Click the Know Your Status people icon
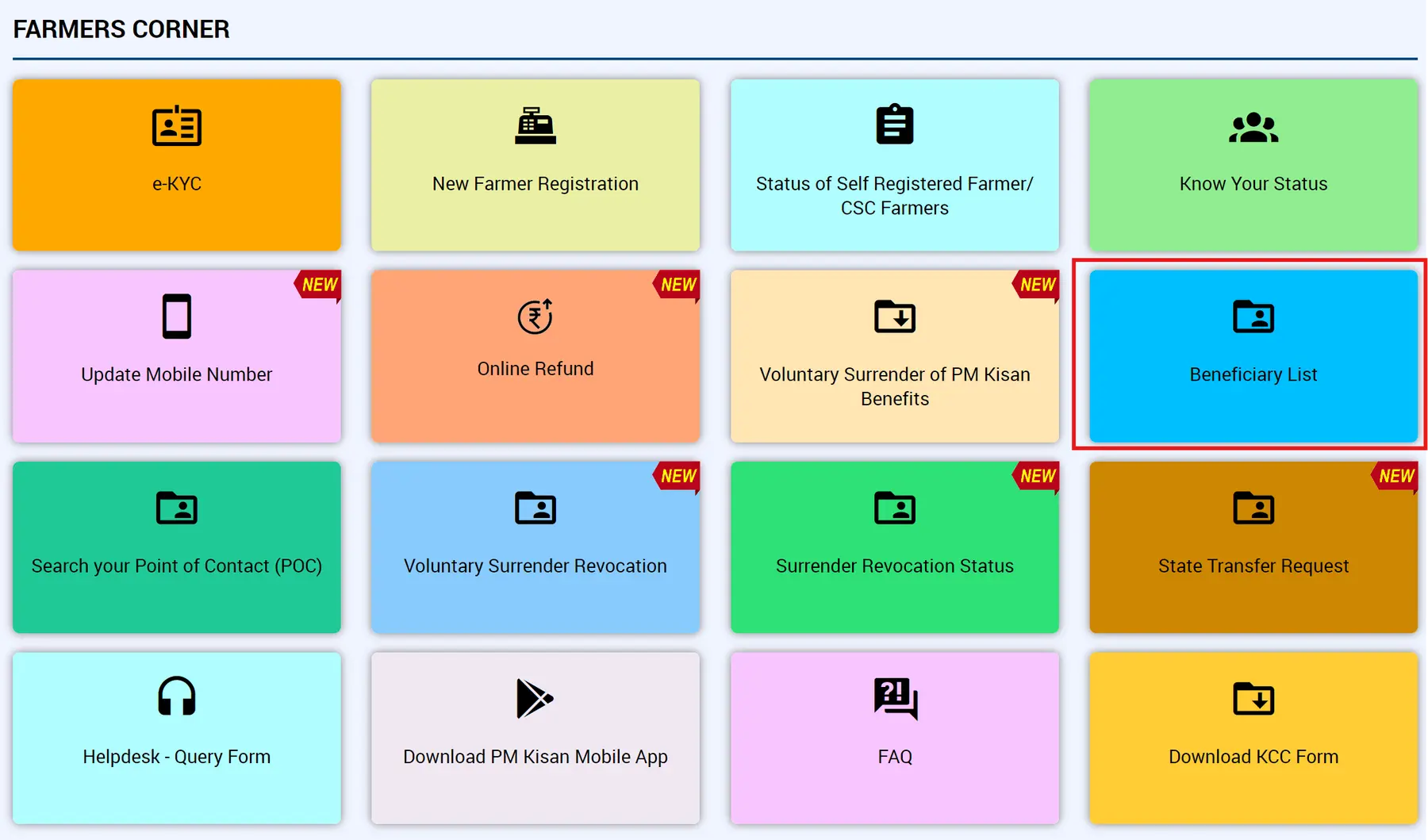Viewport: 1428px width, 840px height. [x=1253, y=128]
